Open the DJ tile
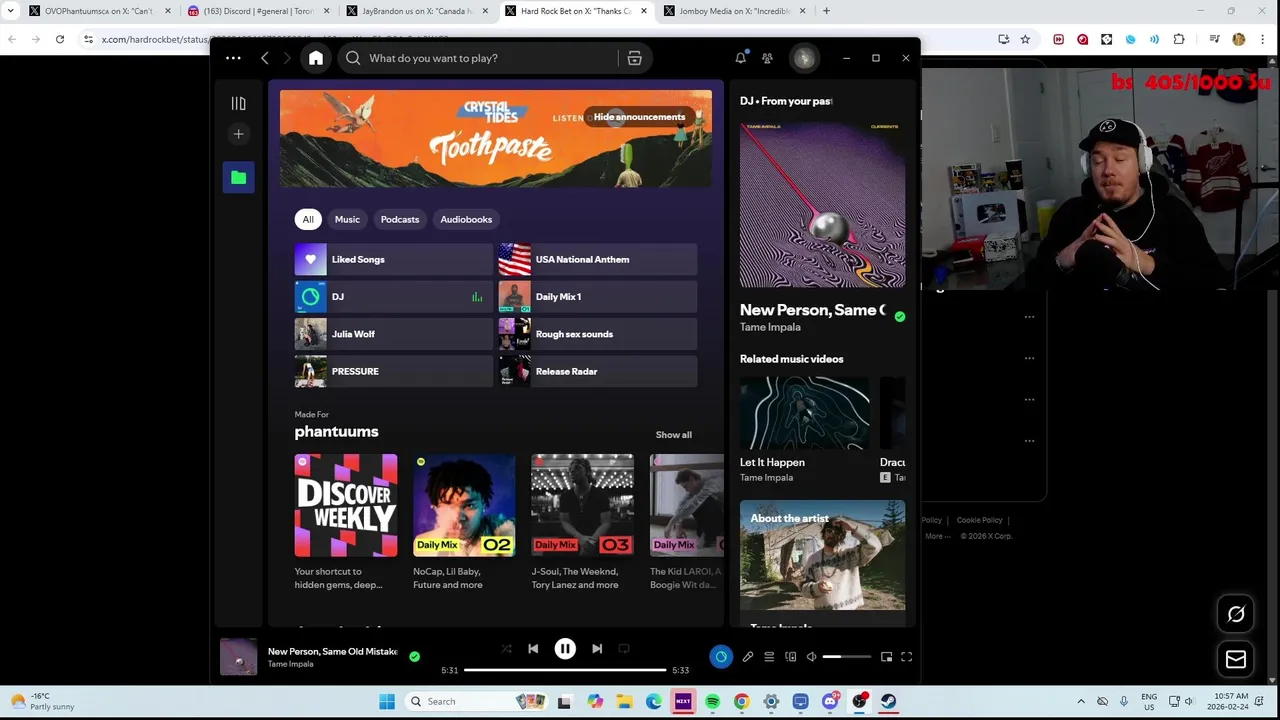The image size is (1280, 720). click(394, 297)
